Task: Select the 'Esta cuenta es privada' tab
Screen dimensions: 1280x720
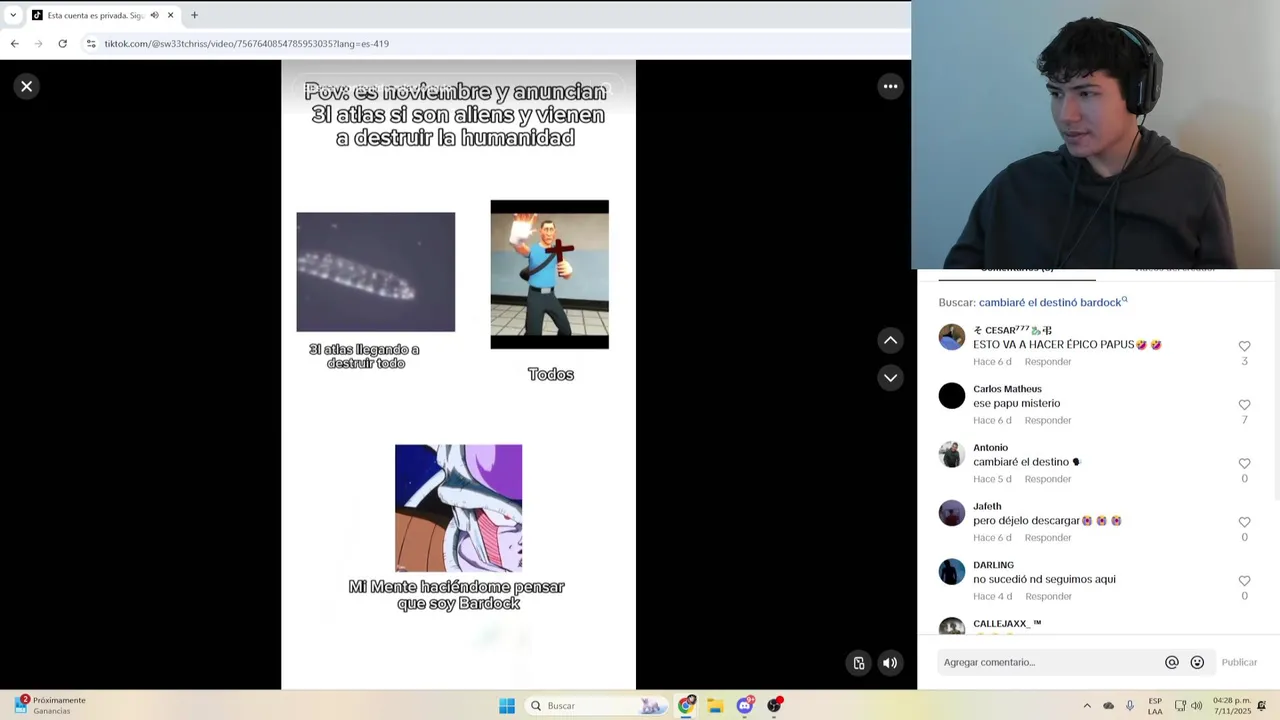Action: click(103, 15)
